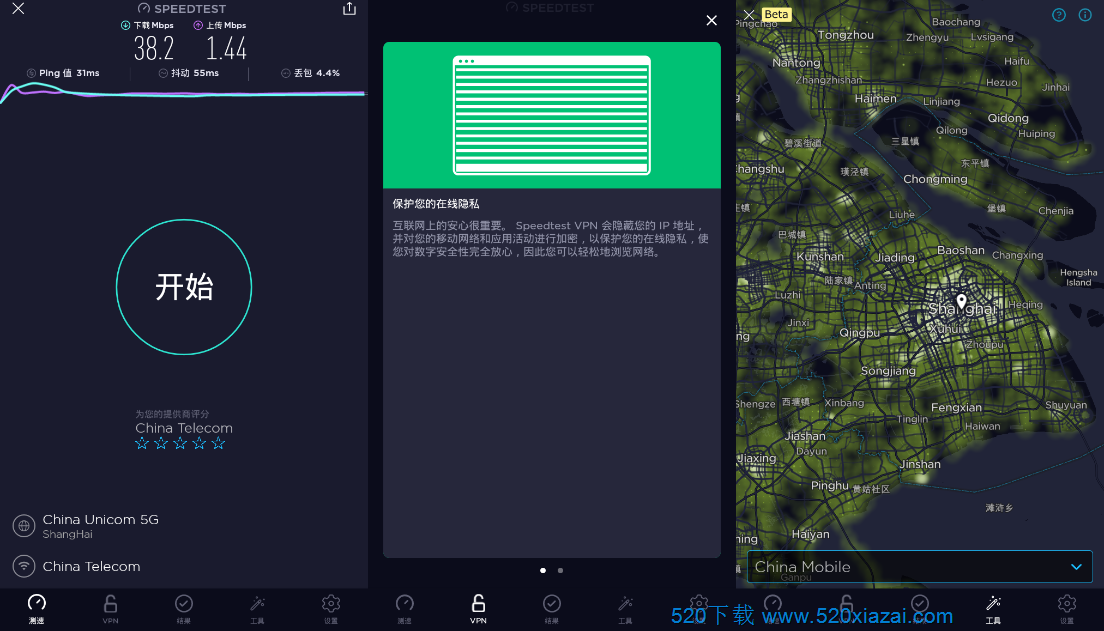
Task: Tap the Jiading label on map
Action: 895,258
